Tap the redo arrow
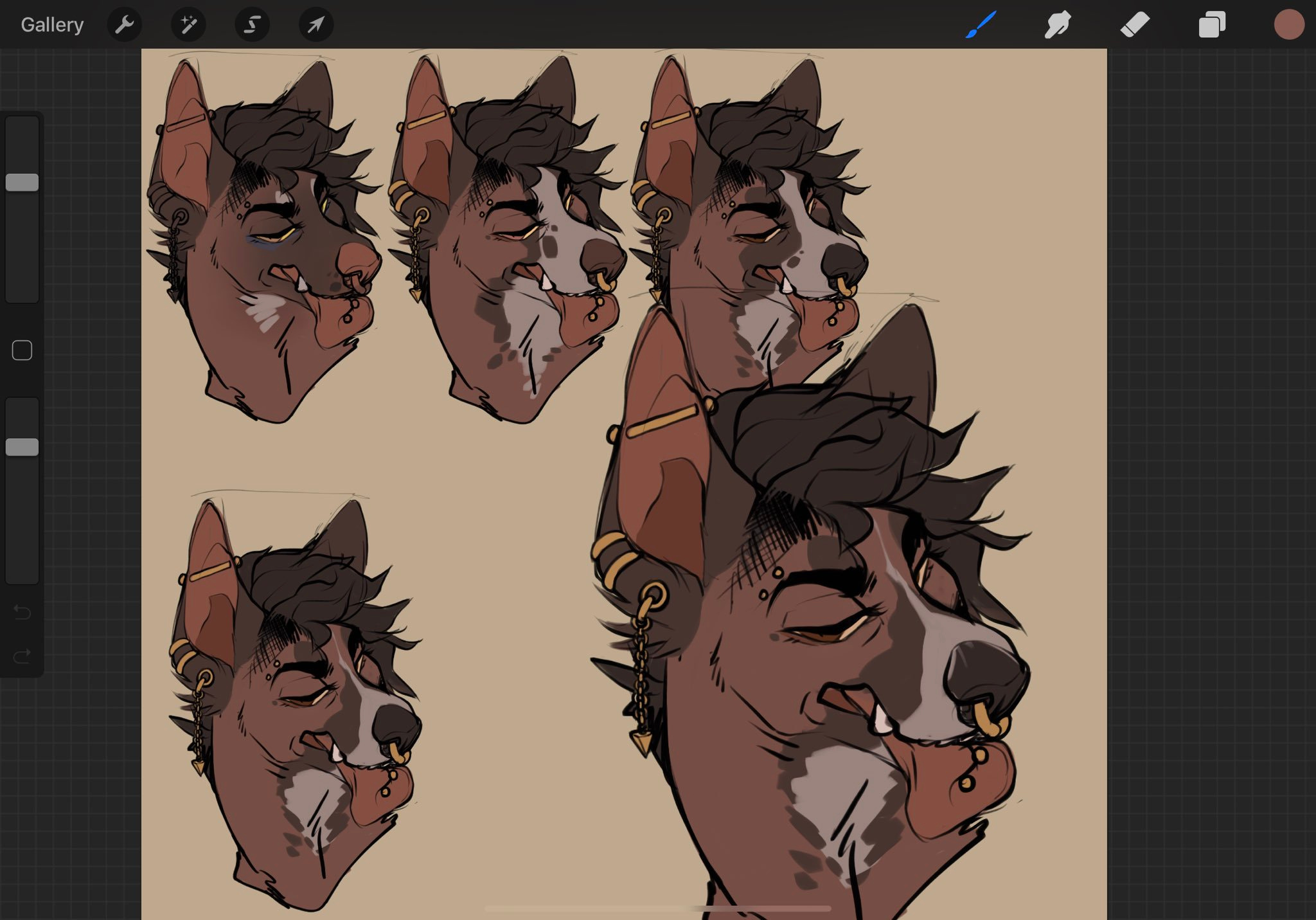1316x920 pixels. [x=22, y=656]
